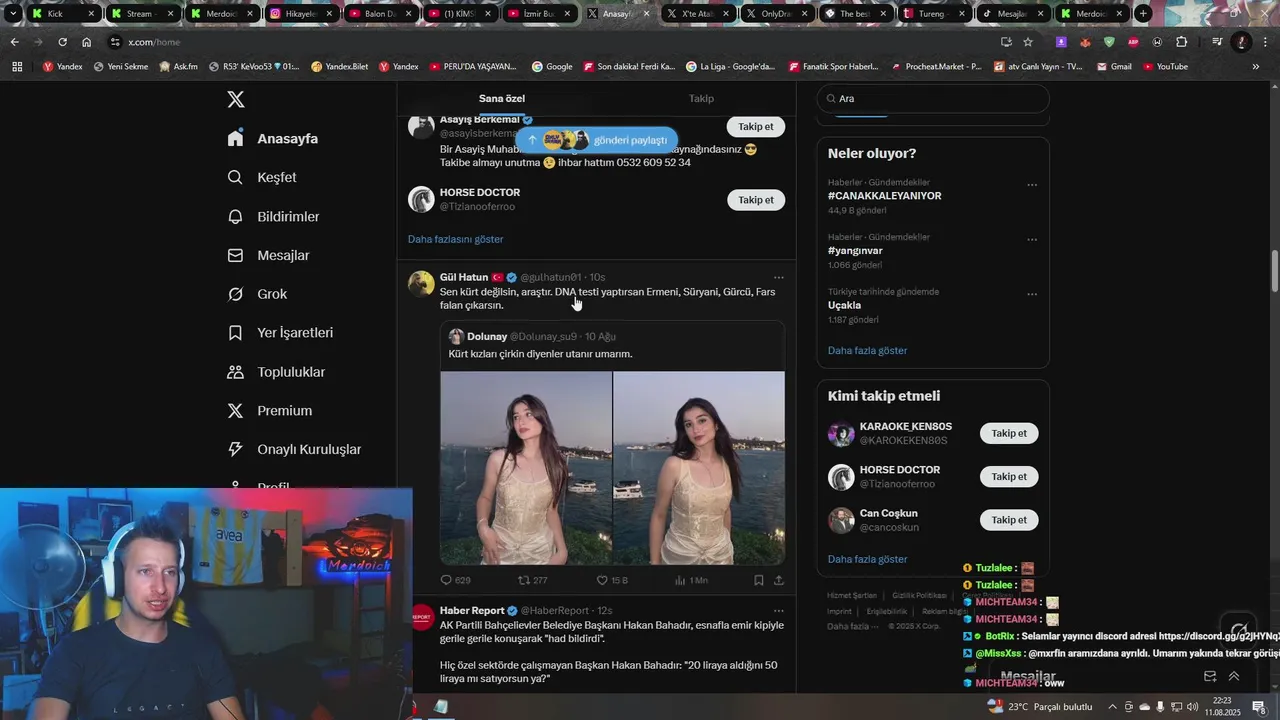Bookmark this page with star icon
The width and height of the screenshot is (1280, 720).
1028,42
